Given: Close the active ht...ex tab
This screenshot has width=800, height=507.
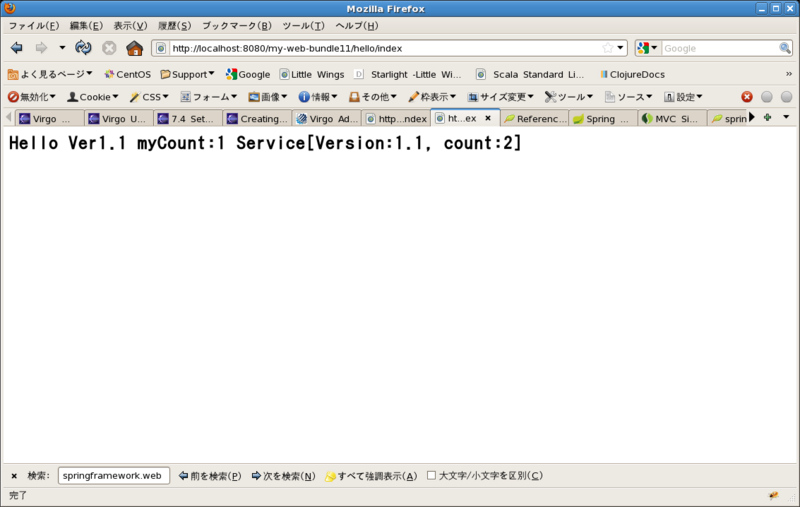Looking at the screenshot, I should tap(488, 118).
